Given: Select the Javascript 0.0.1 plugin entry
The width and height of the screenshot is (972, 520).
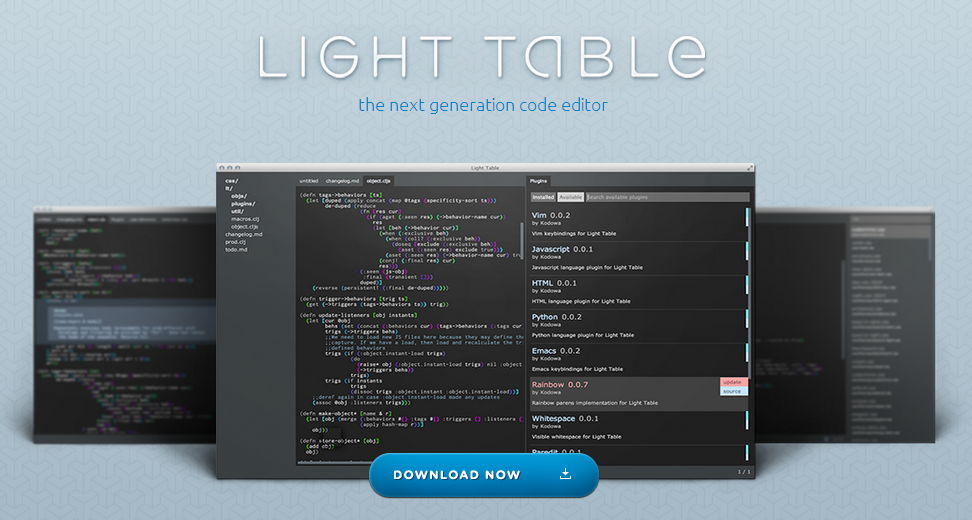Looking at the screenshot, I should click(x=638, y=258).
